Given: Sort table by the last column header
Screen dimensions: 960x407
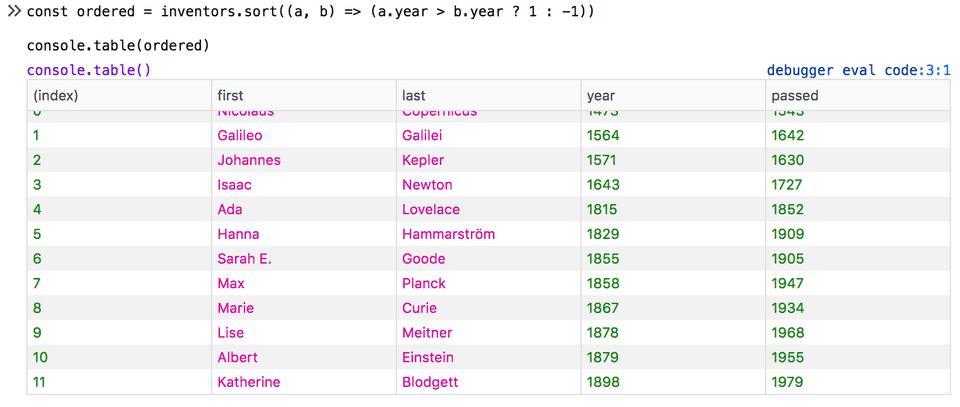Looking at the screenshot, I should click(x=414, y=96).
